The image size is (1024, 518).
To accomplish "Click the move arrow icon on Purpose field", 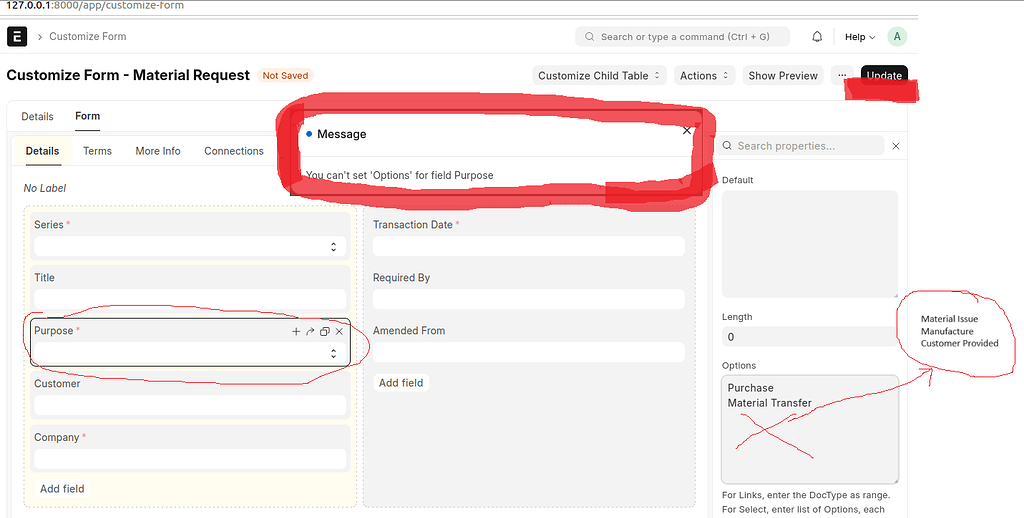I will pyautogui.click(x=310, y=331).
